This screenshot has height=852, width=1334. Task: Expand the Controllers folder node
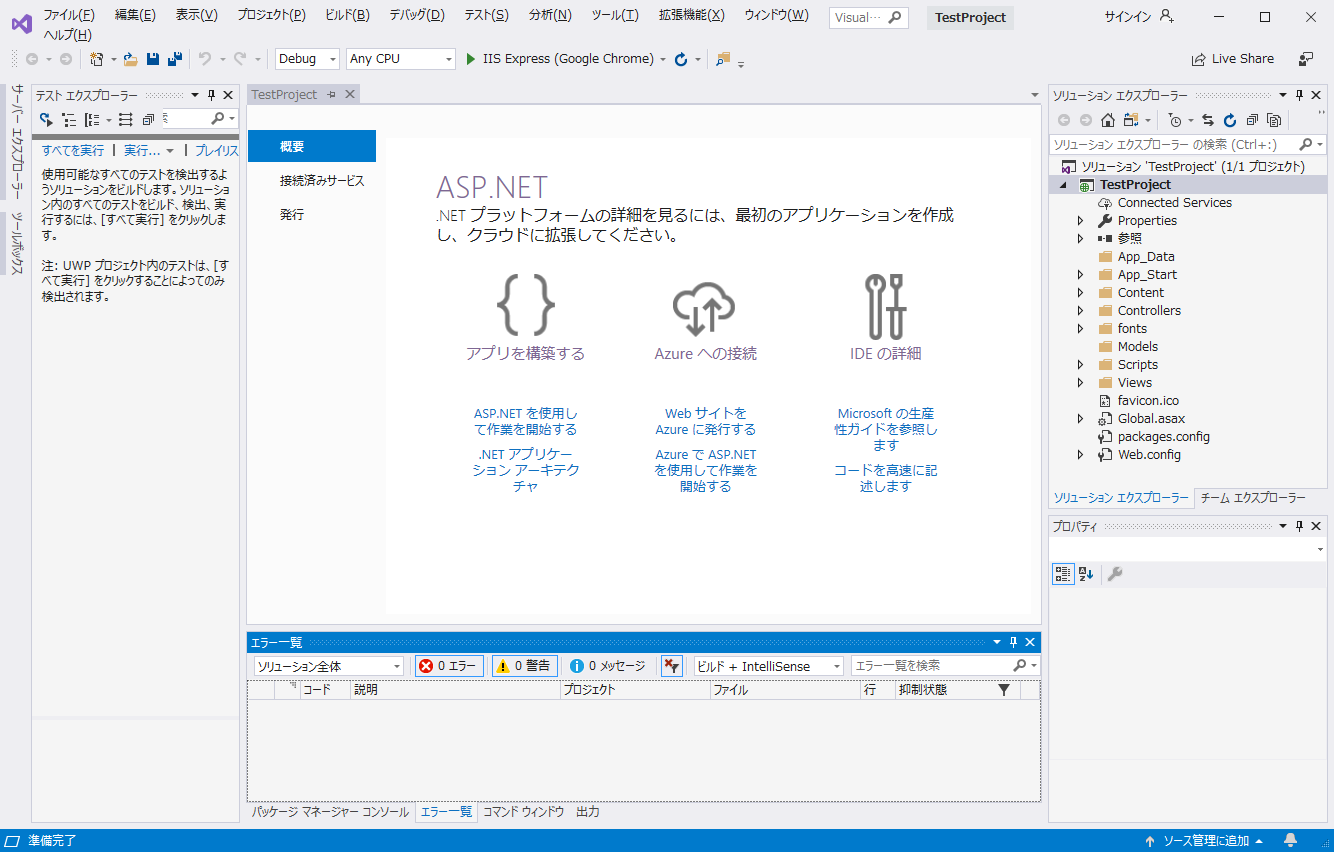click(x=1080, y=311)
